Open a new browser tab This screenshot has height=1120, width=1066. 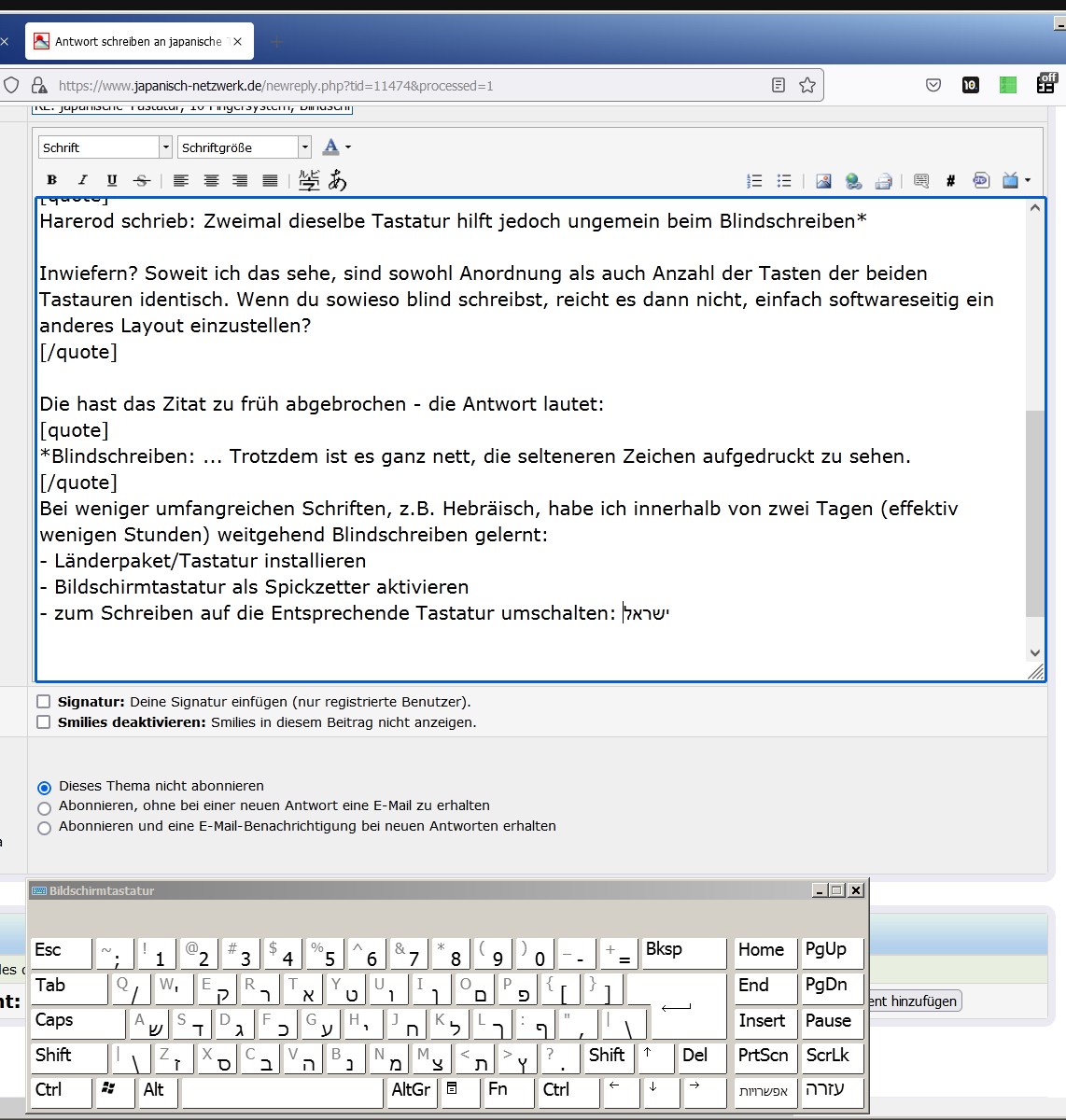[276, 41]
